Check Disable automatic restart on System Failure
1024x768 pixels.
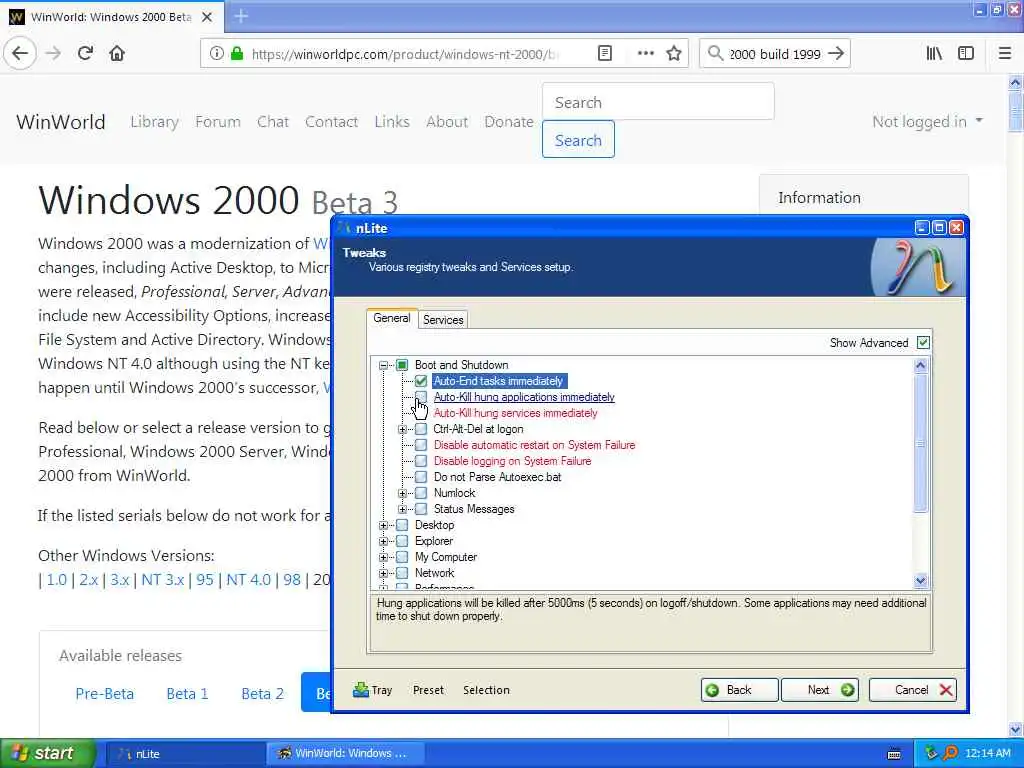tap(421, 445)
